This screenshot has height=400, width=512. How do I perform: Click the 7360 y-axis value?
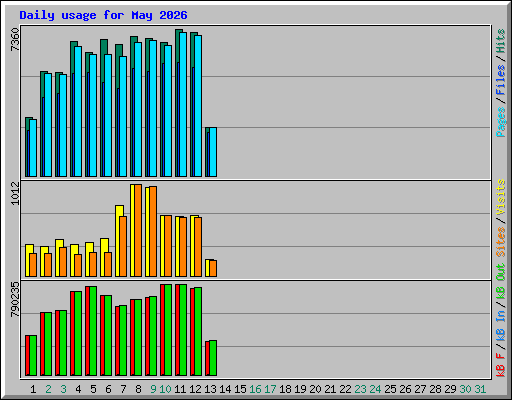15,40
